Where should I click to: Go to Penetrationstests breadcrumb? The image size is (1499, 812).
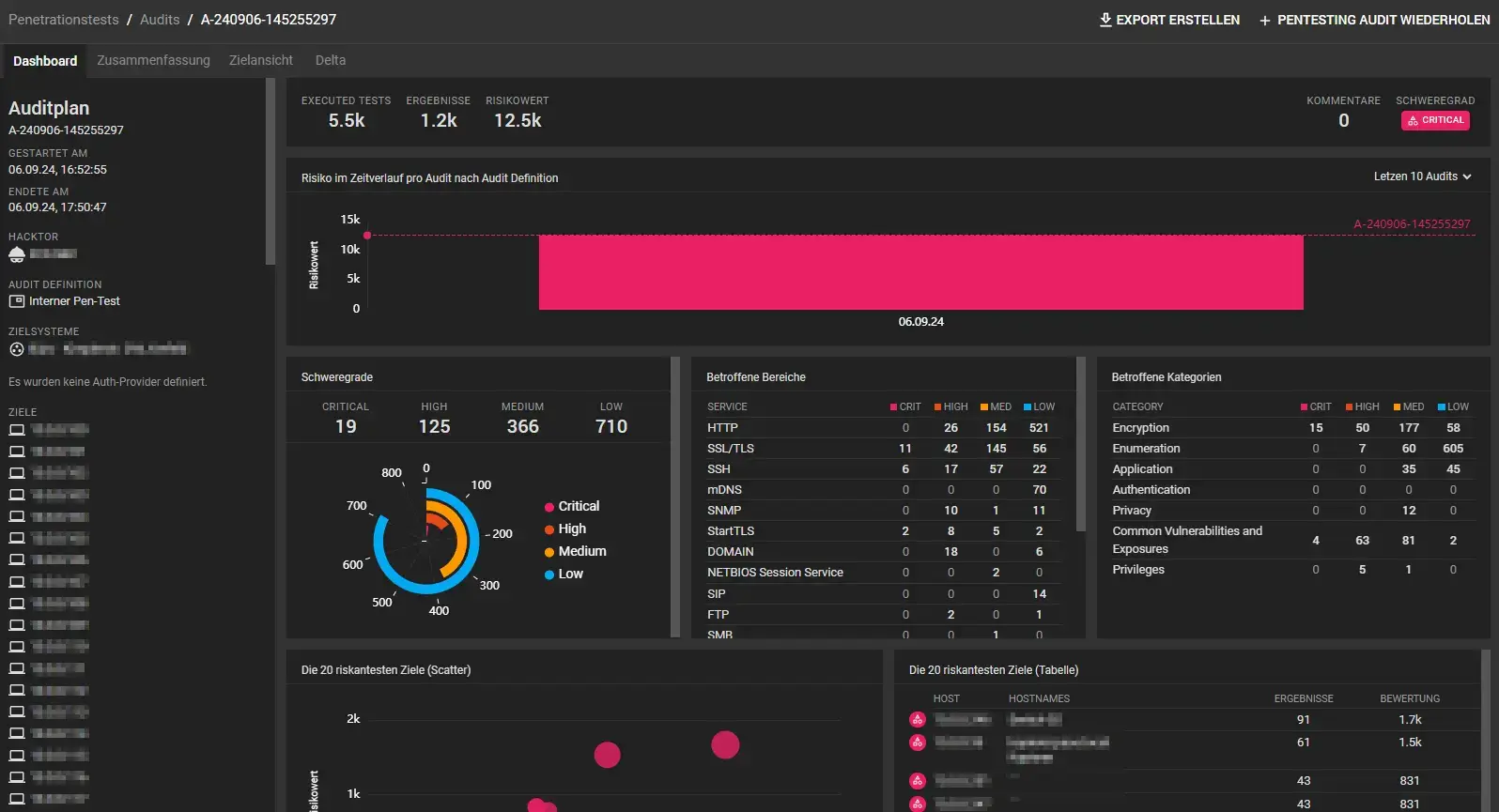[x=64, y=20]
